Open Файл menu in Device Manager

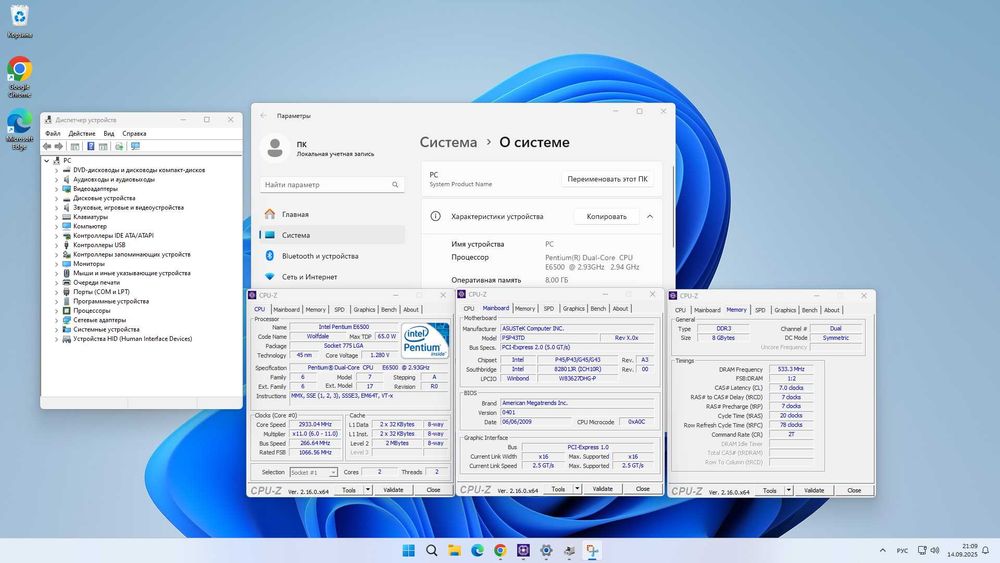tap(53, 134)
